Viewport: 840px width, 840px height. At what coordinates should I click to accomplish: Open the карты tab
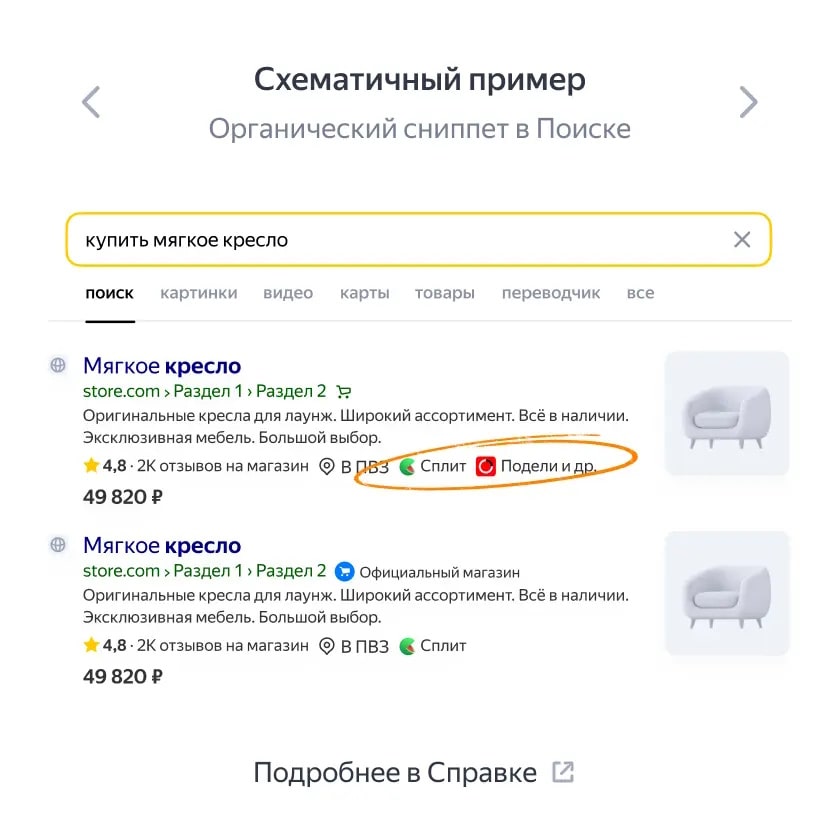(x=365, y=293)
